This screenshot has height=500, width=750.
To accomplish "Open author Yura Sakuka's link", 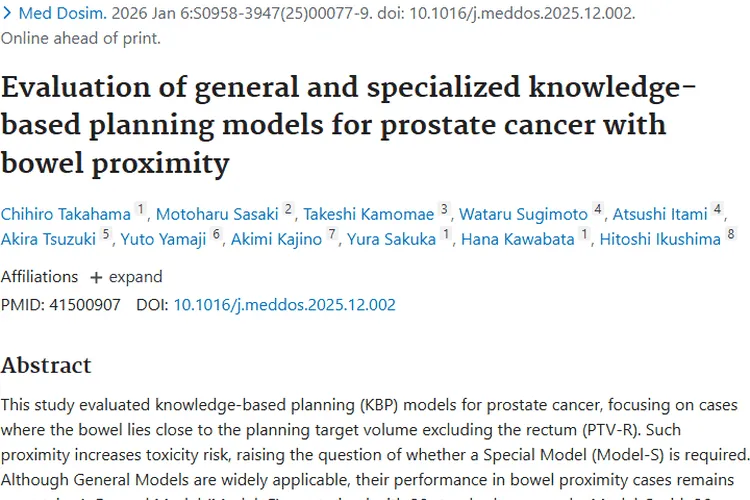I will tap(391, 239).
